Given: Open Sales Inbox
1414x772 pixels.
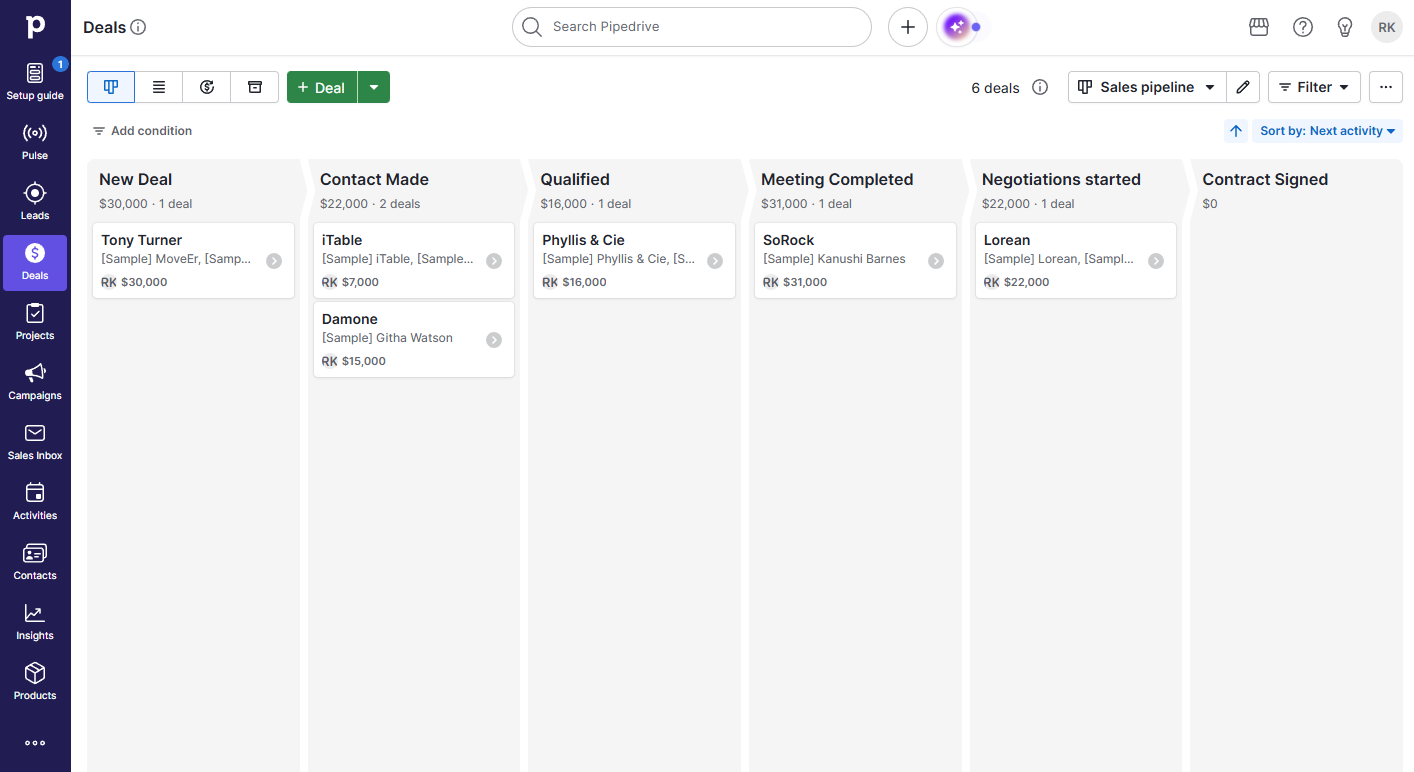Looking at the screenshot, I should click(35, 442).
